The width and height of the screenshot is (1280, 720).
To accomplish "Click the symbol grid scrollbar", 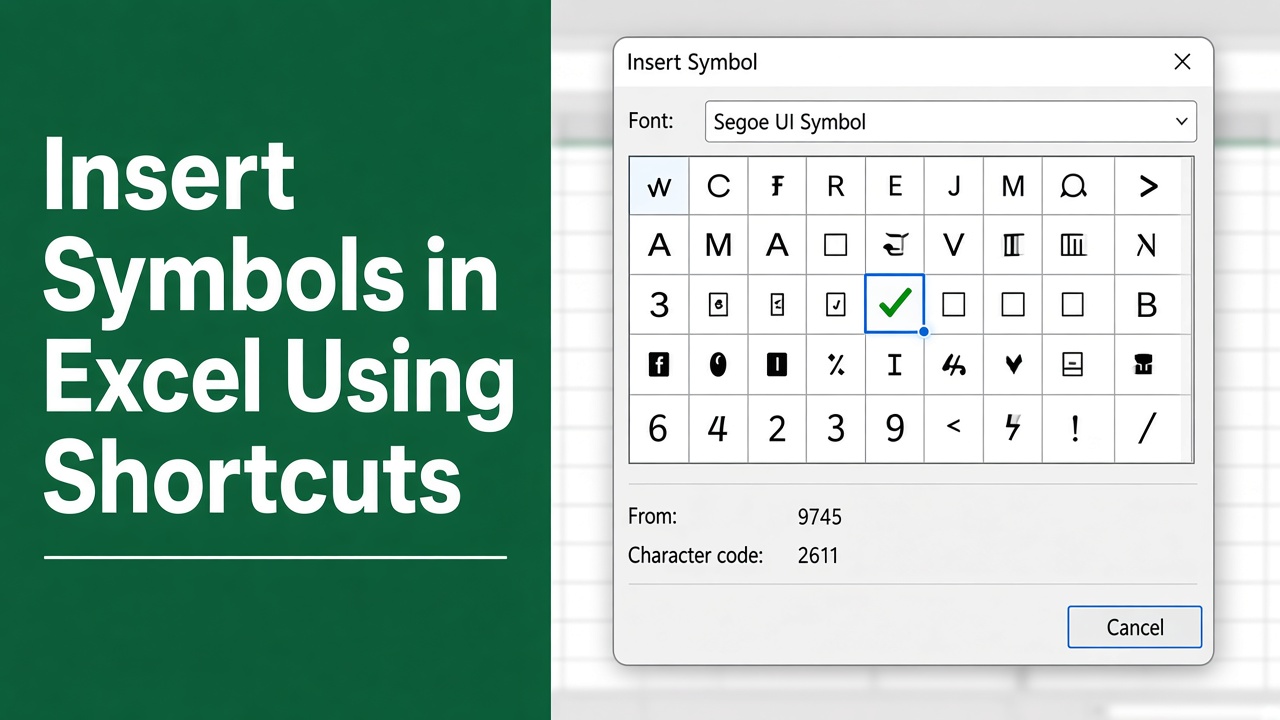I will [x=1187, y=309].
